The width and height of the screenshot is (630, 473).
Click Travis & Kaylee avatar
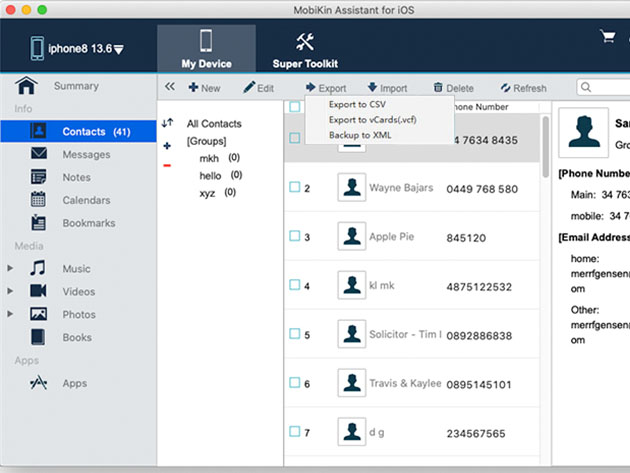pyautogui.click(x=352, y=383)
